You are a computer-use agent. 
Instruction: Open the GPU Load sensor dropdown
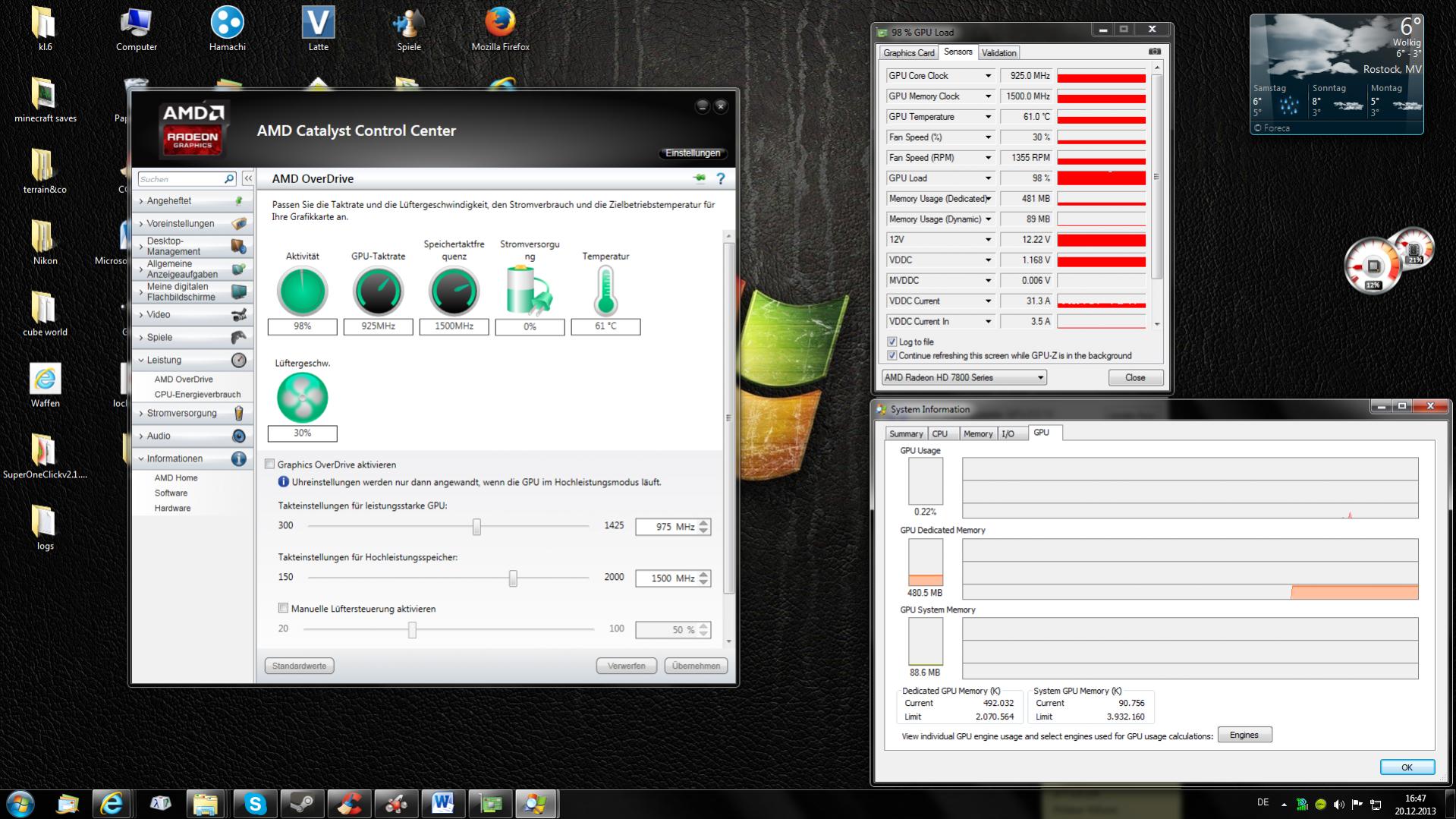988,178
